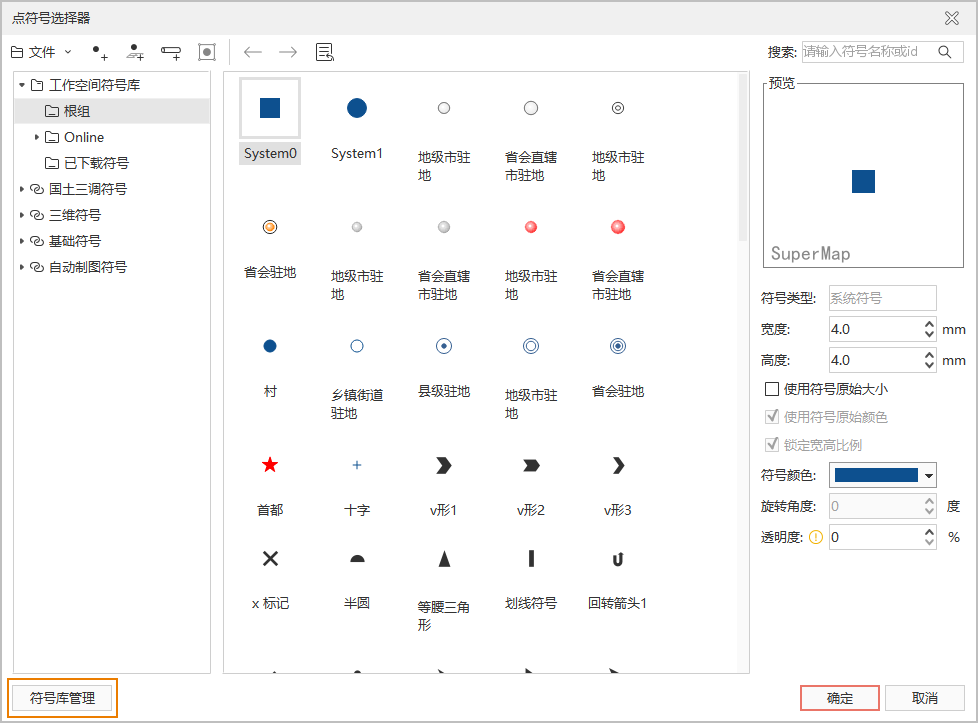The height and width of the screenshot is (723, 978).
Task: Expand the 国土三调符号 tree node
Action: pyautogui.click(x=22, y=189)
